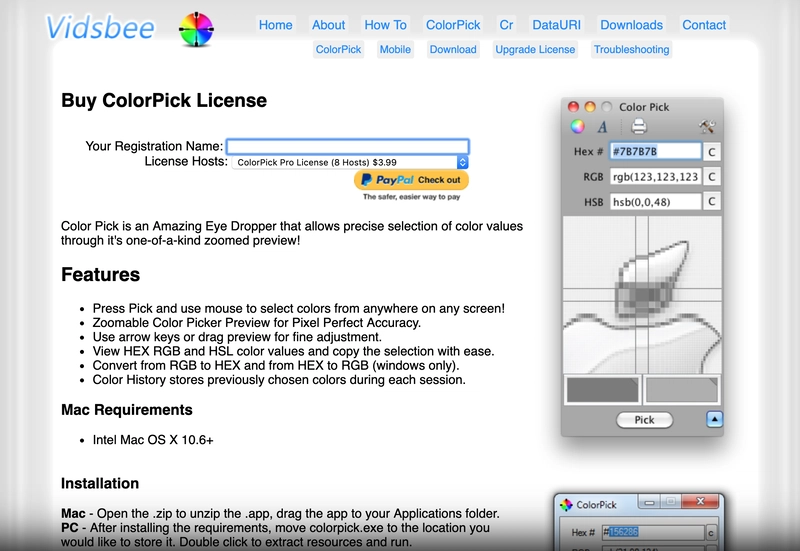This screenshot has width=800, height=551.
Task: Click the Vidsbee color wheel logo
Action: coord(196,30)
